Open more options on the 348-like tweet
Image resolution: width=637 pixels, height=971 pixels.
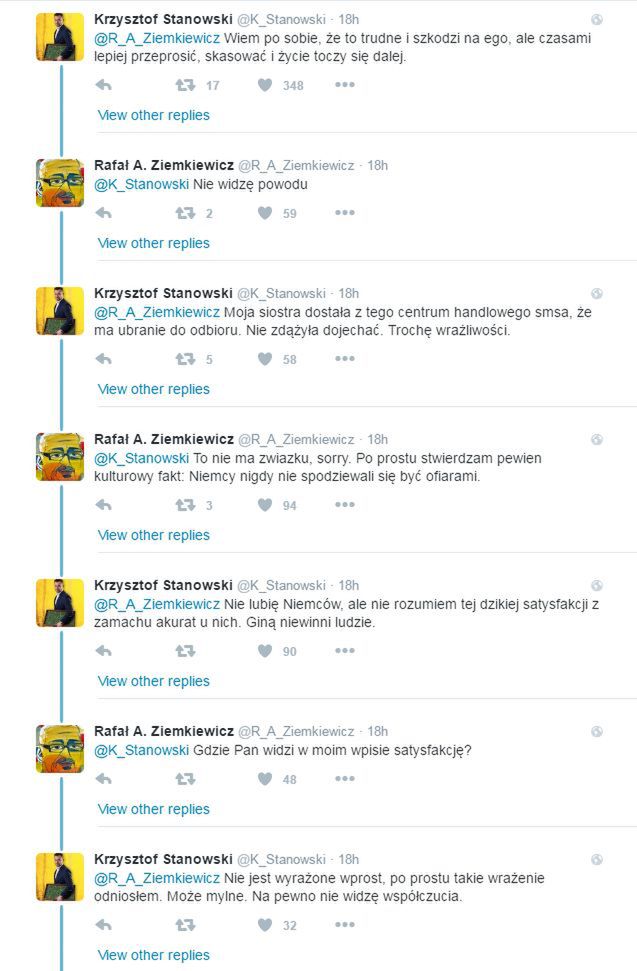[x=344, y=85]
